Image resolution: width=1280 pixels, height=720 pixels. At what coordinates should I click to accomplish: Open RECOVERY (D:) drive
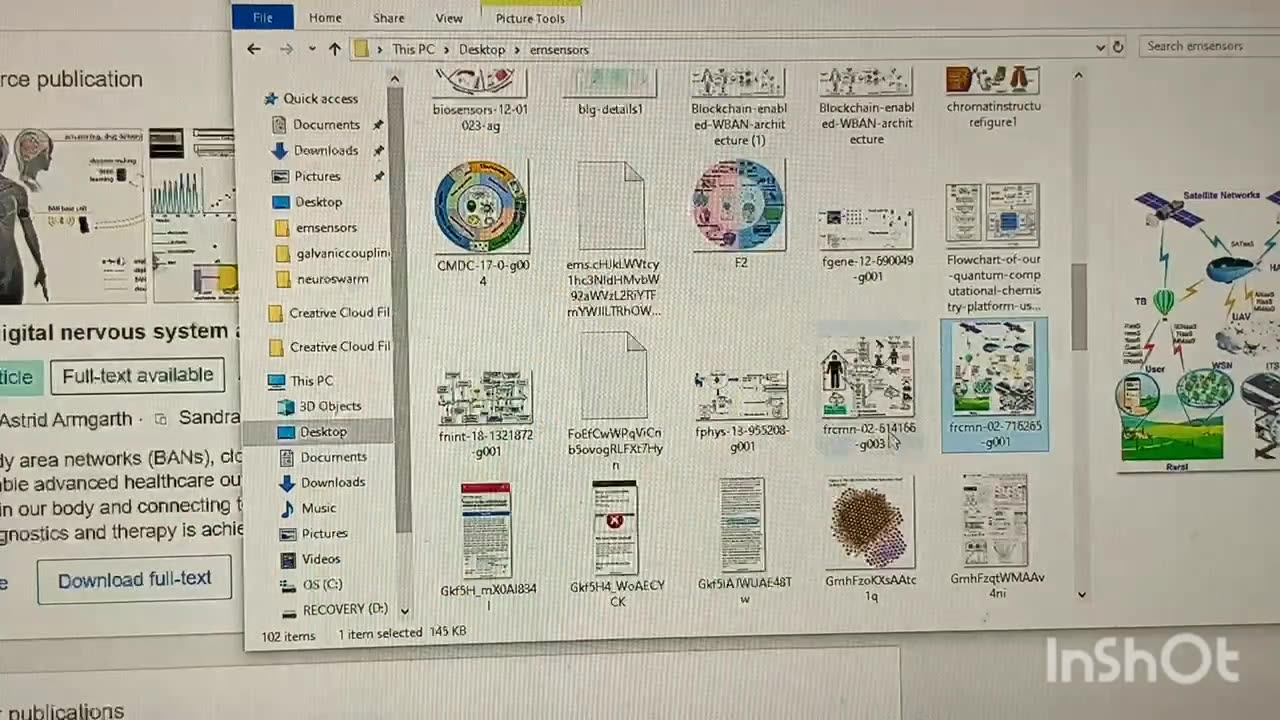point(345,609)
